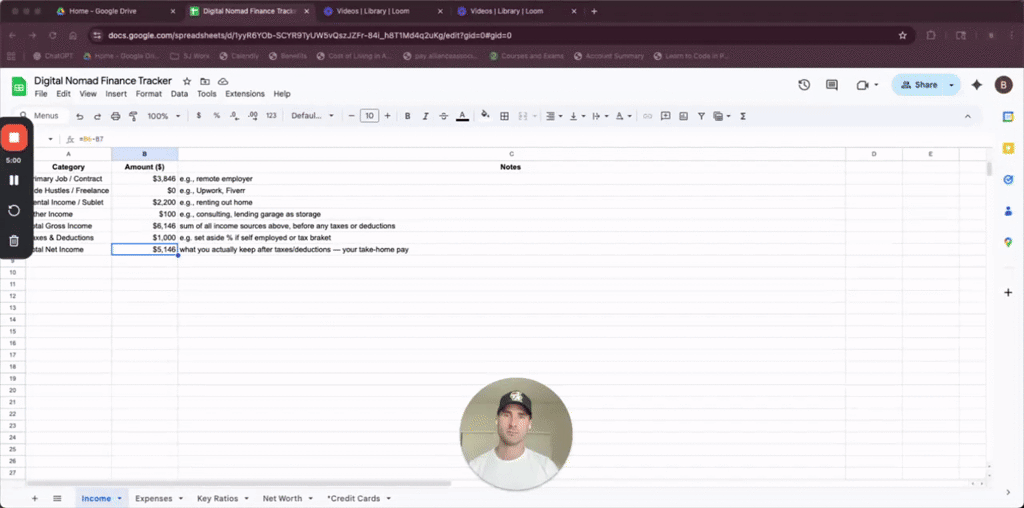Viewport: 1024px width, 508px height.
Task: Pause the Loom recording
Action: click(14, 180)
